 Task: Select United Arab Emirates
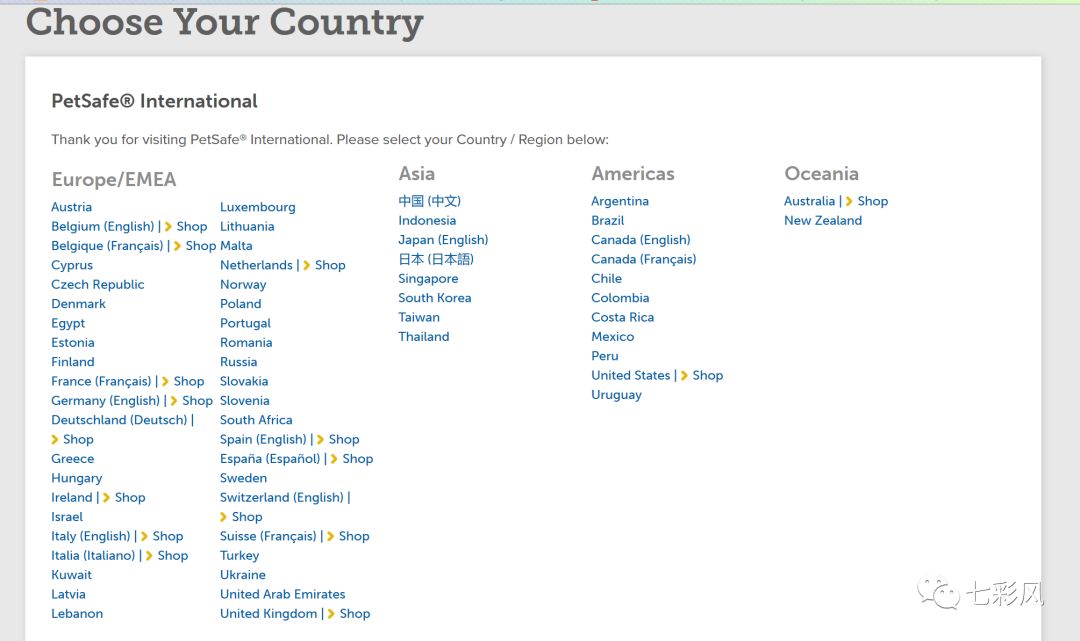(282, 594)
